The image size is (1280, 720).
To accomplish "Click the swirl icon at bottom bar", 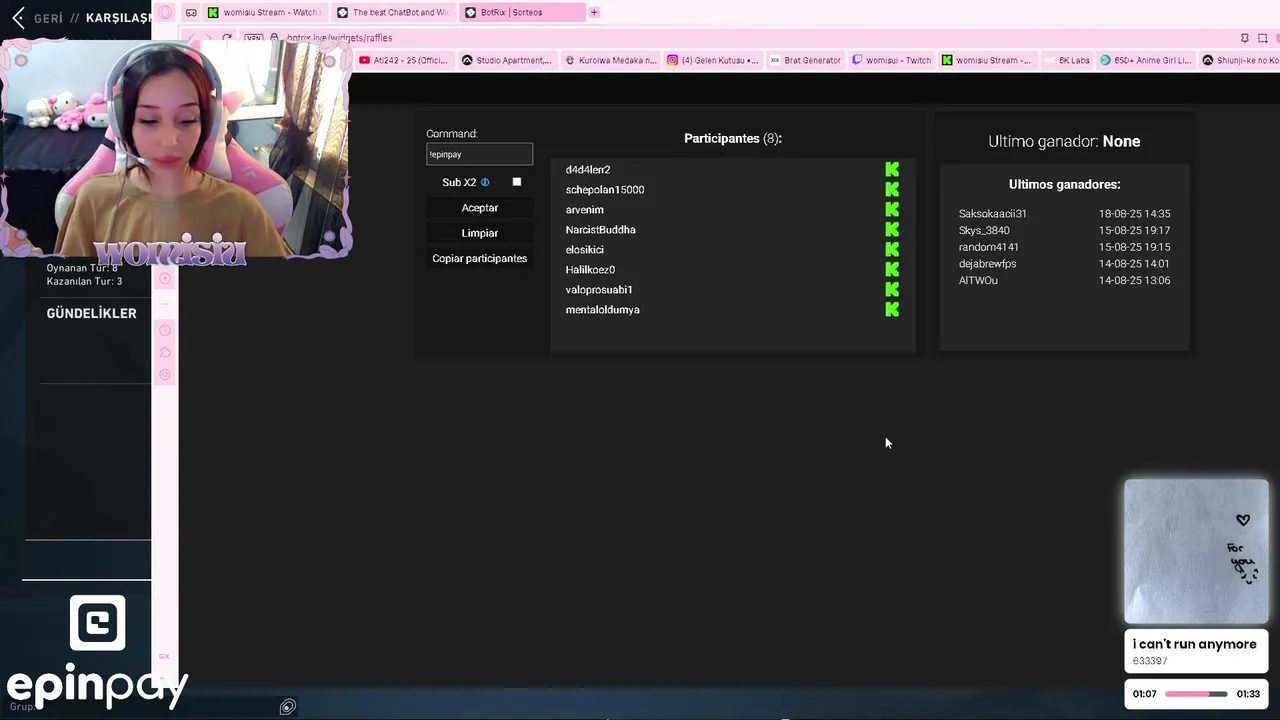I will click(x=287, y=707).
